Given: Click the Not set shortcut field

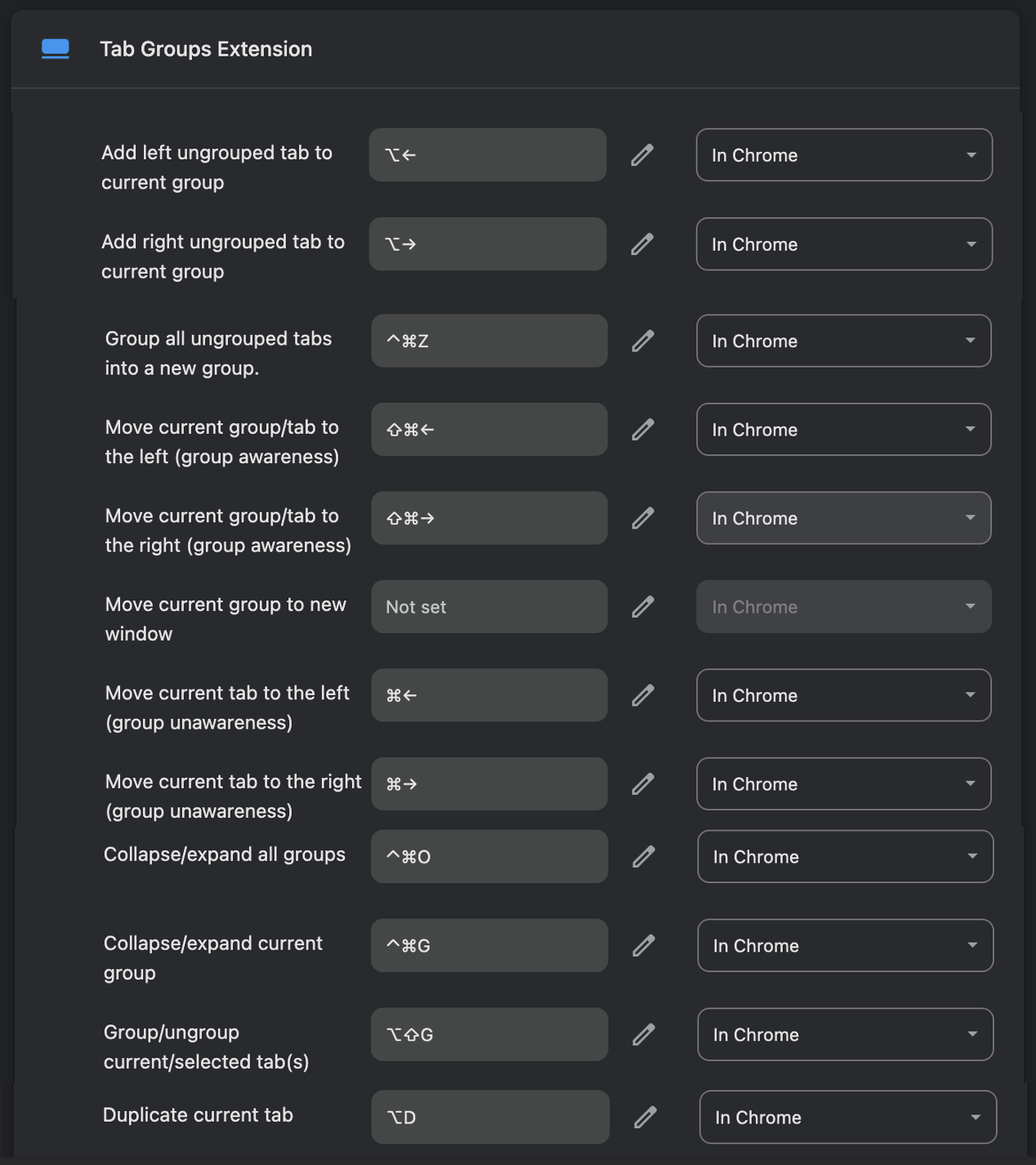Looking at the screenshot, I should click(489, 606).
